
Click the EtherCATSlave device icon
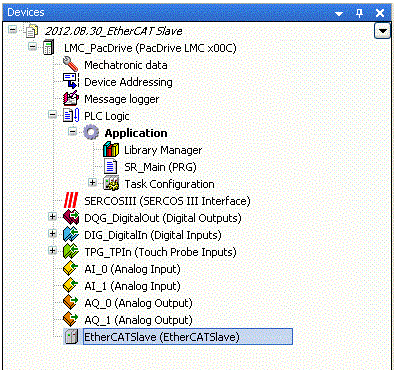pyautogui.click(x=71, y=336)
